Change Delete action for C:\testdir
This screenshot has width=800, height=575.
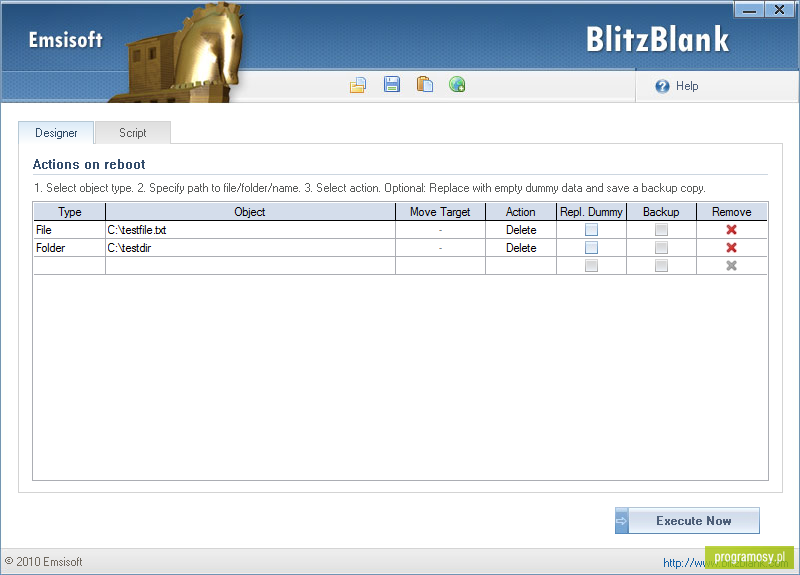[521, 247]
